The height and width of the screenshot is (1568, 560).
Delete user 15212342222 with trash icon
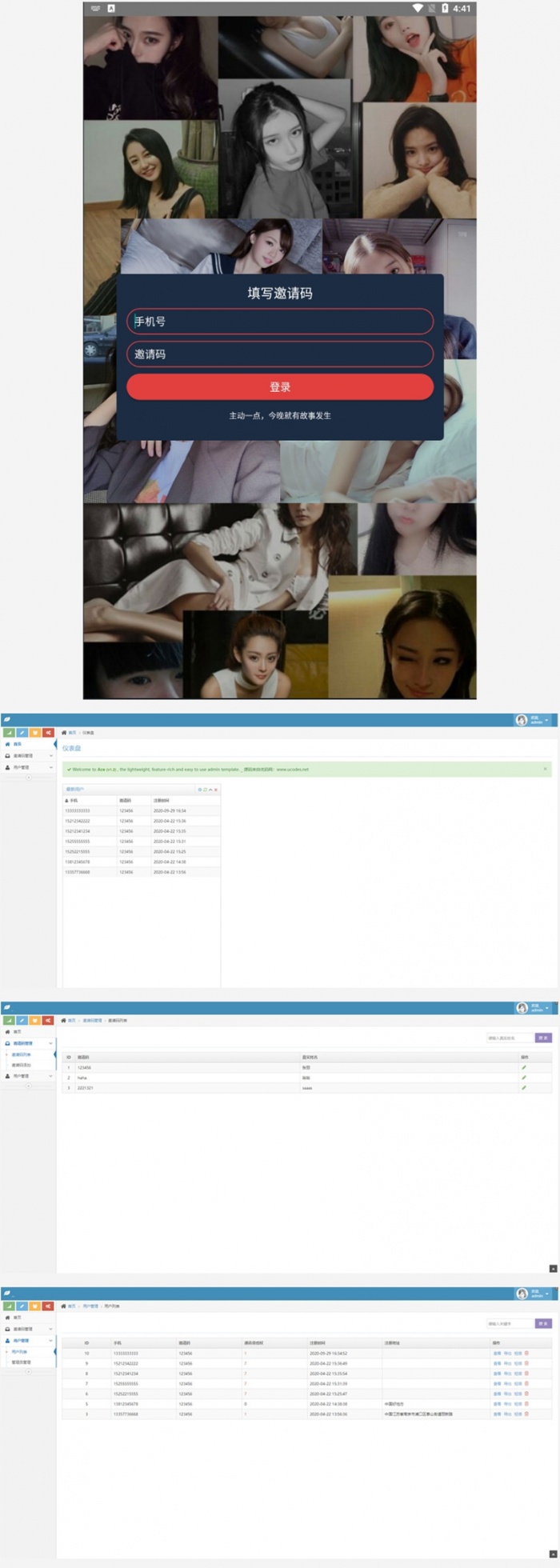[x=526, y=1363]
